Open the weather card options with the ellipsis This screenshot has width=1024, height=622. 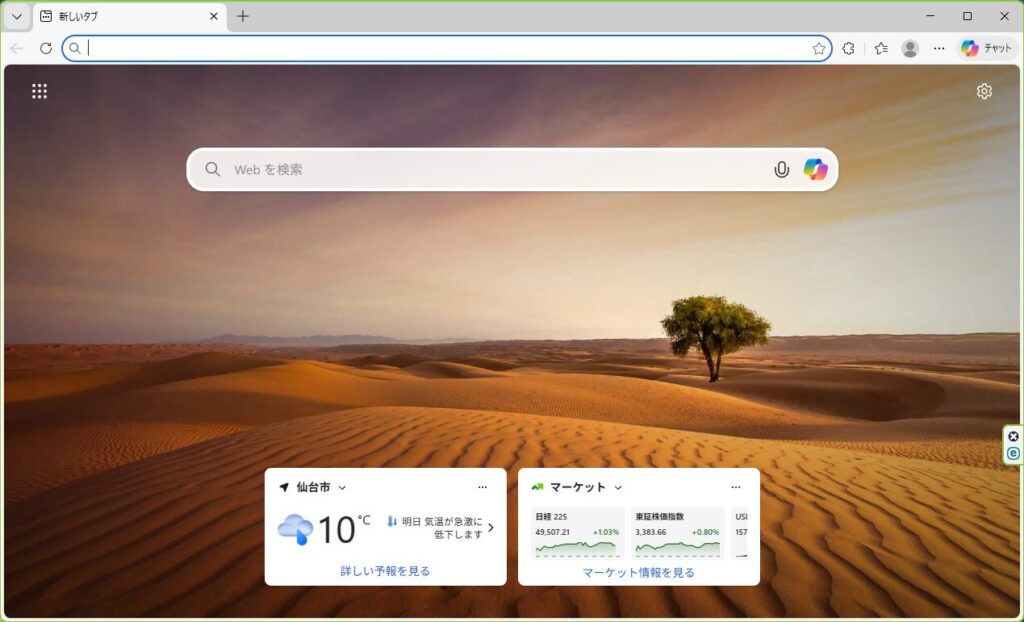[x=484, y=487]
